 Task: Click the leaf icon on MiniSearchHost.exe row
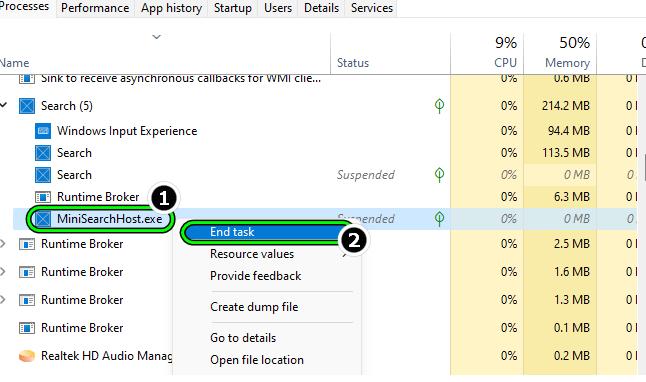tap(439, 219)
